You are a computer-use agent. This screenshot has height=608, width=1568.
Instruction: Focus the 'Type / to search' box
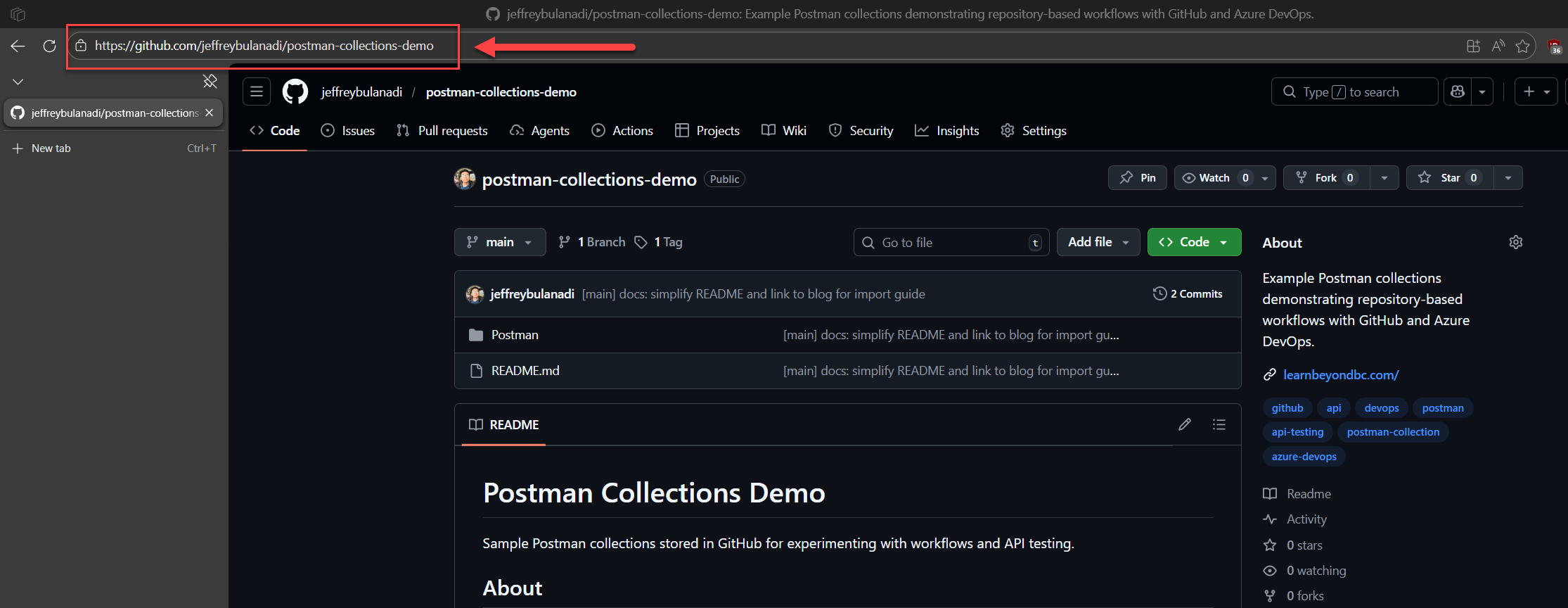1354,92
